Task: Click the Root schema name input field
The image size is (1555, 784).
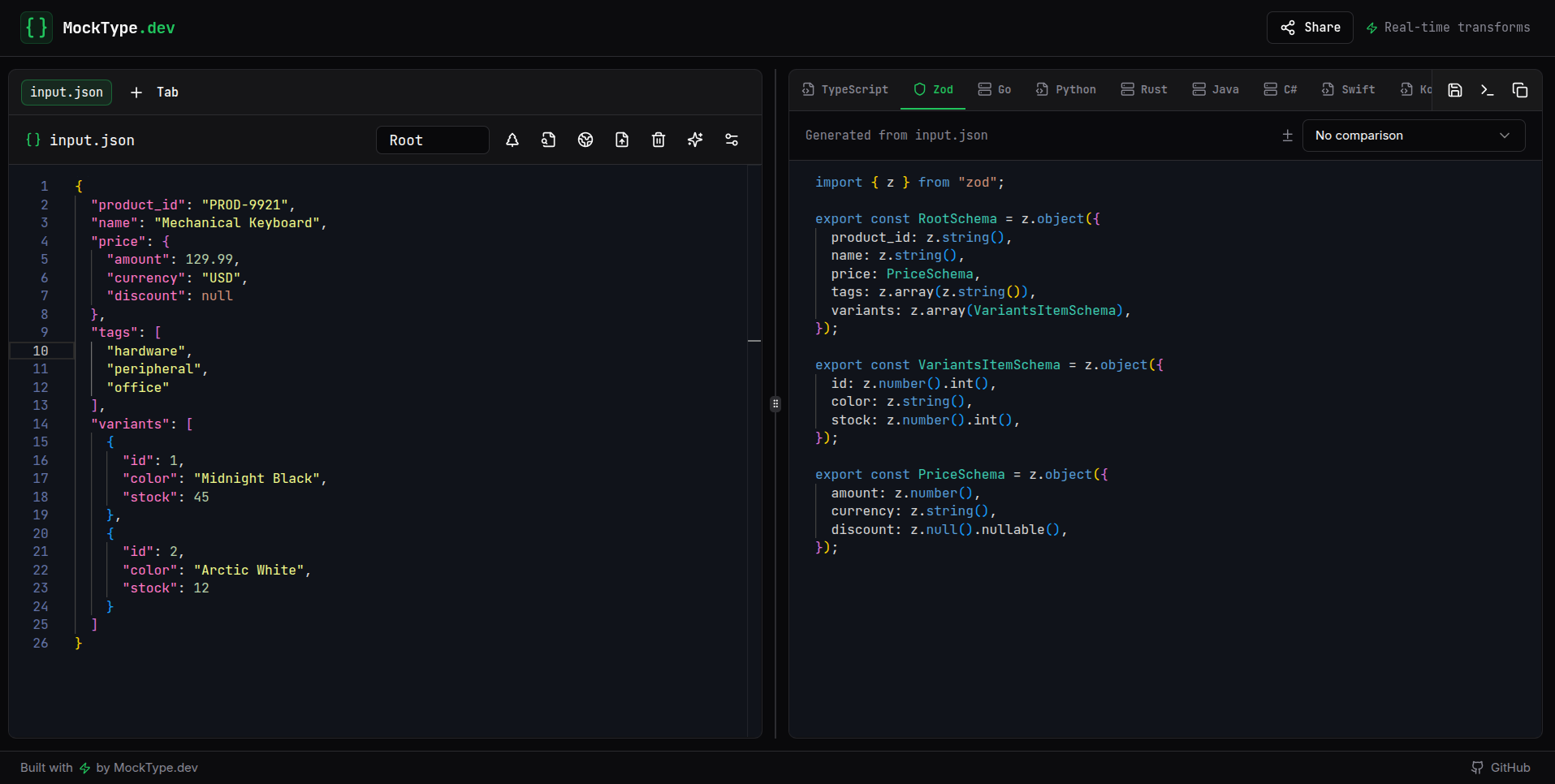Action: [432, 140]
